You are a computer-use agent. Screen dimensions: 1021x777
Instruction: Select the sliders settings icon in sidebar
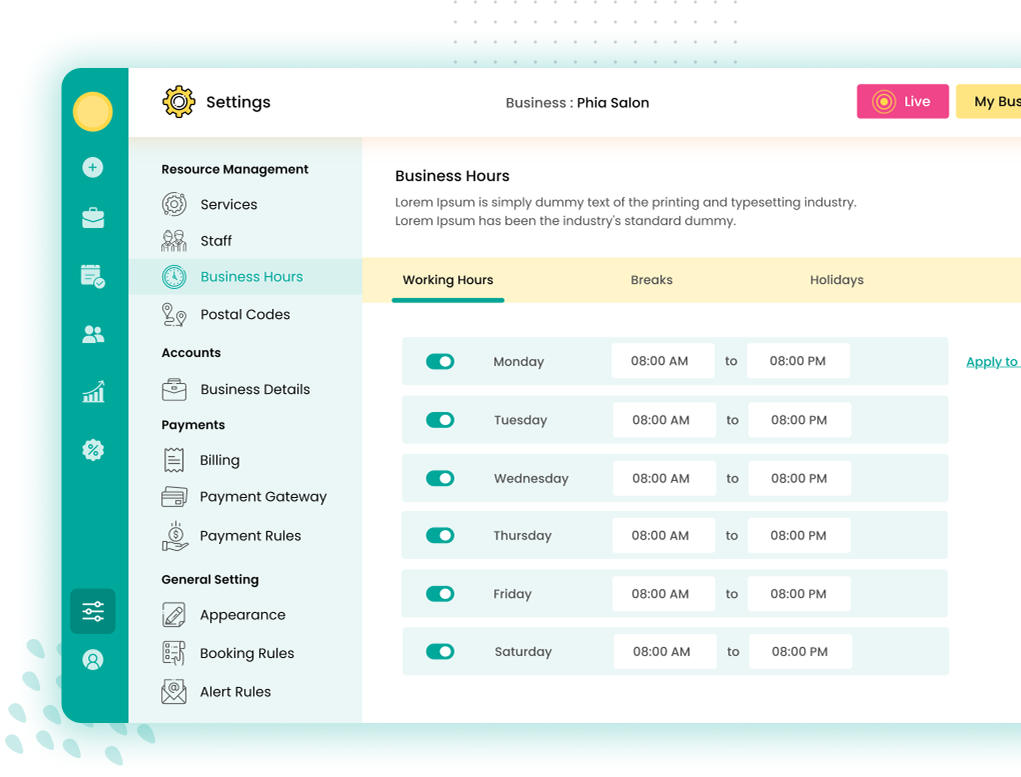tap(93, 611)
